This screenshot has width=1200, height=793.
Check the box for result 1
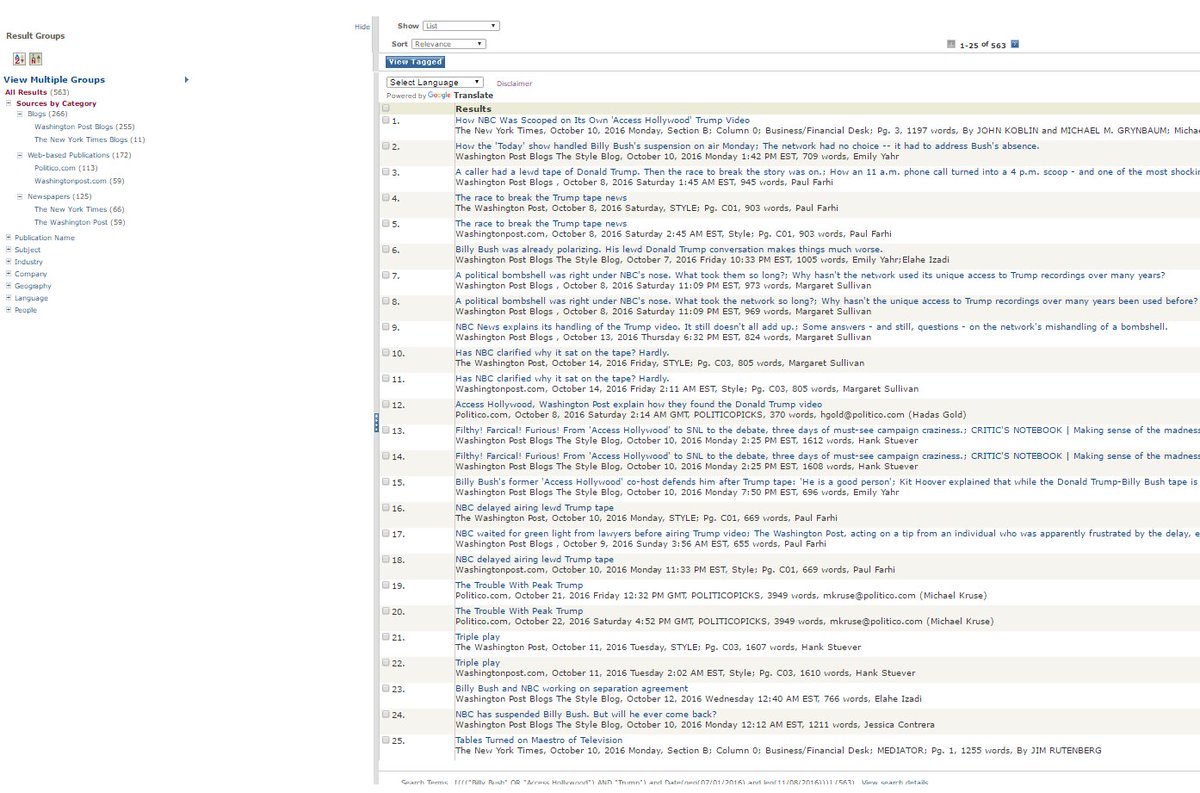[x=386, y=120]
